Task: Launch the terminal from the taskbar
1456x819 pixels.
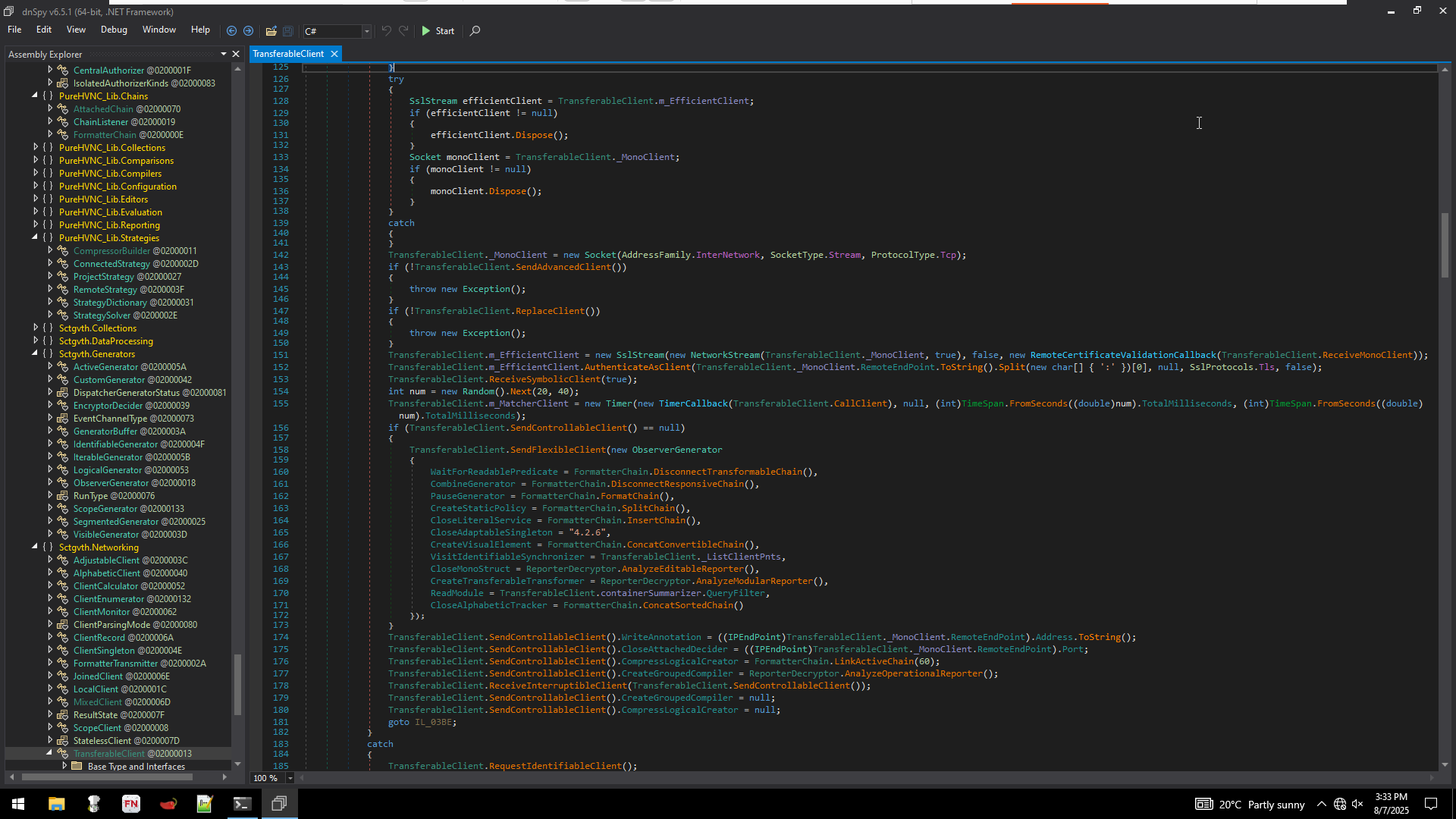Action: coord(243,803)
